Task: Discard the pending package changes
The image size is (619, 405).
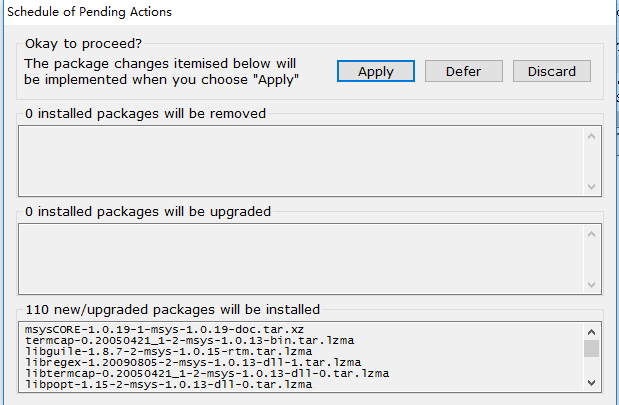Action: 552,71
